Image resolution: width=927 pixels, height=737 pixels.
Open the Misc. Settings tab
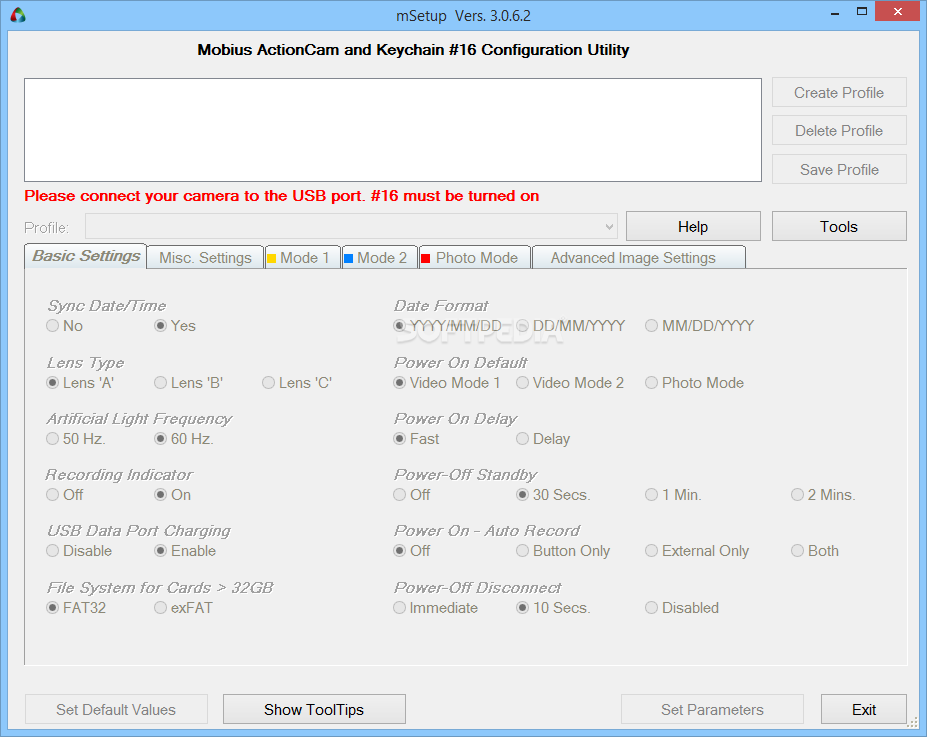205,258
